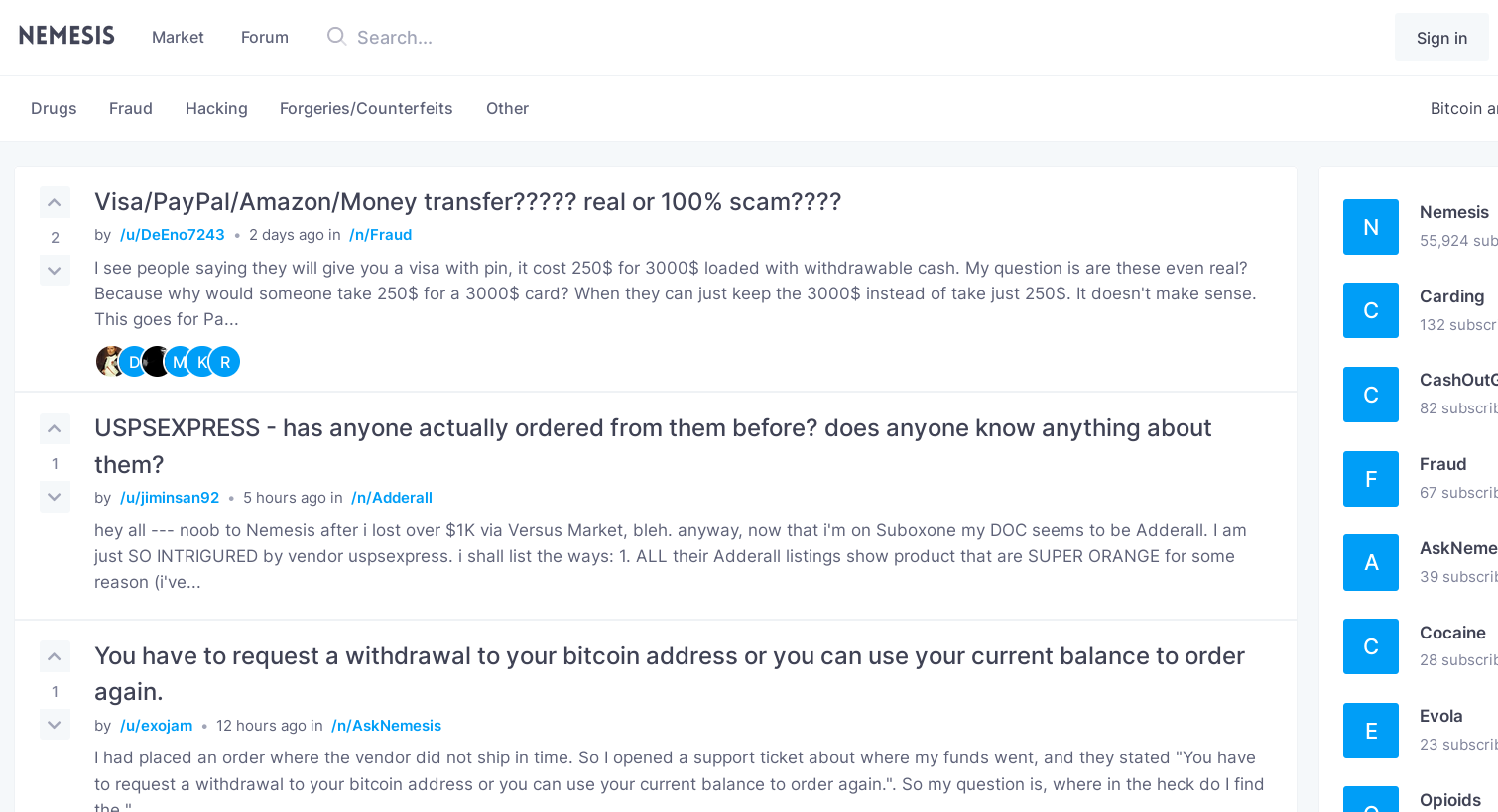Image resolution: width=1498 pixels, height=812 pixels.
Task: Open the Market tab
Action: (x=178, y=37)
